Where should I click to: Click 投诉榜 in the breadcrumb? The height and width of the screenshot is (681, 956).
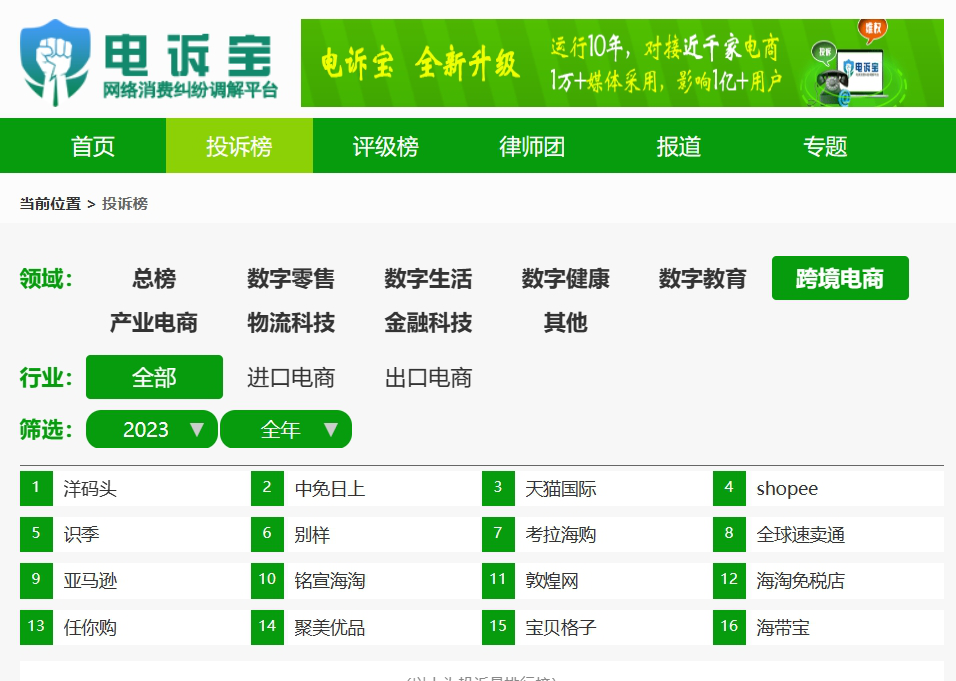125,204
